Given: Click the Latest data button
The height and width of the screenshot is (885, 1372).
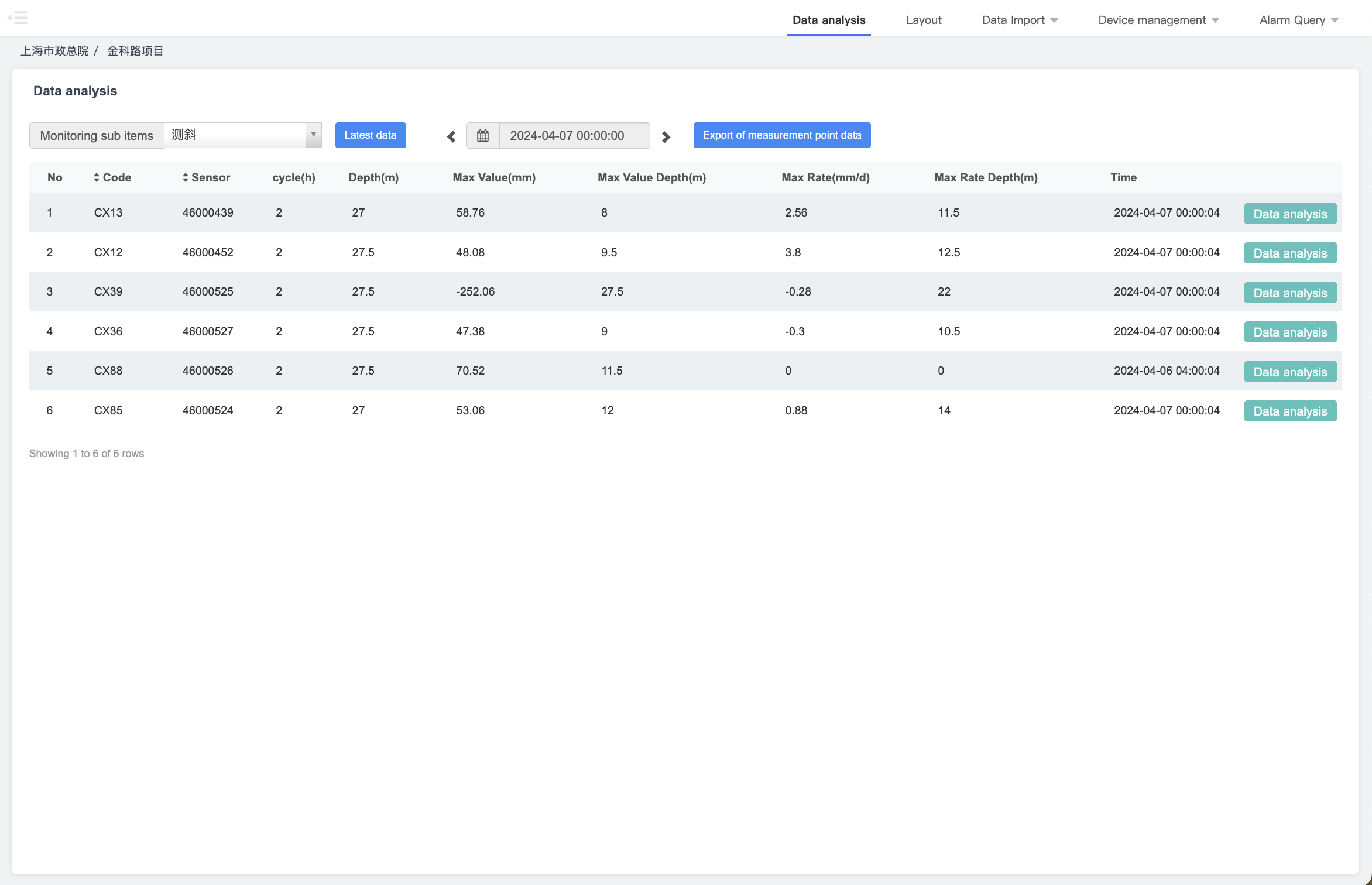Looking at the screenshot, I should click(371, 135).
